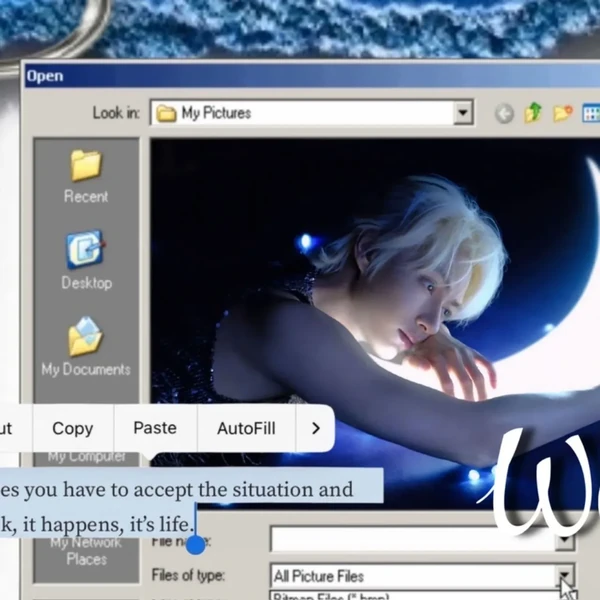Expand the Look in dropdown arrow
600x600 pixels.
pos(462,114)
